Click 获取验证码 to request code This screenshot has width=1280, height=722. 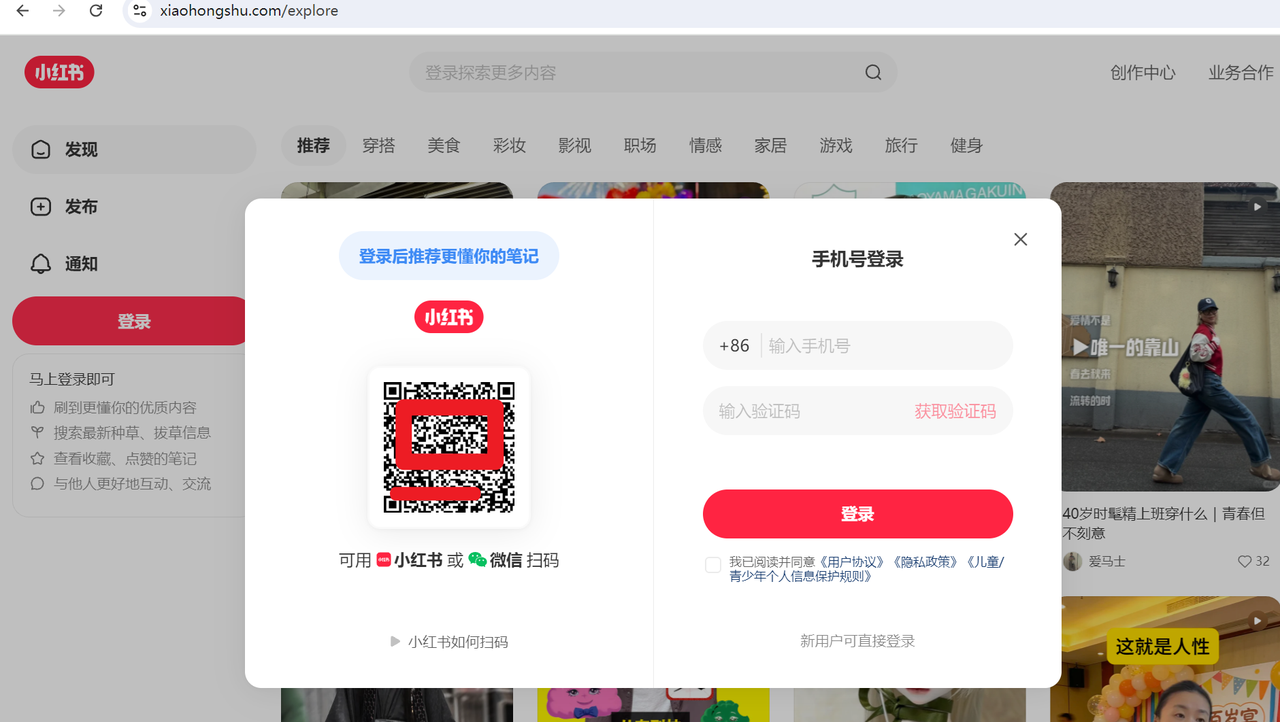(955, 411)
